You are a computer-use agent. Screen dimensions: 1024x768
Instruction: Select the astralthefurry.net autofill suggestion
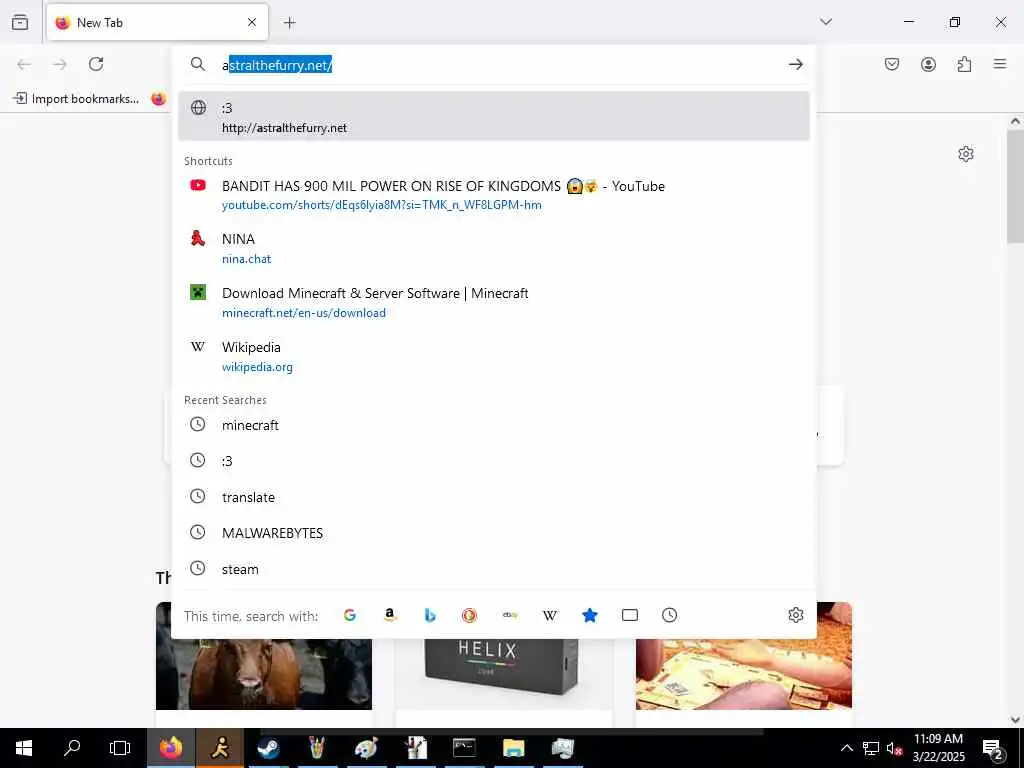point(494,116)
